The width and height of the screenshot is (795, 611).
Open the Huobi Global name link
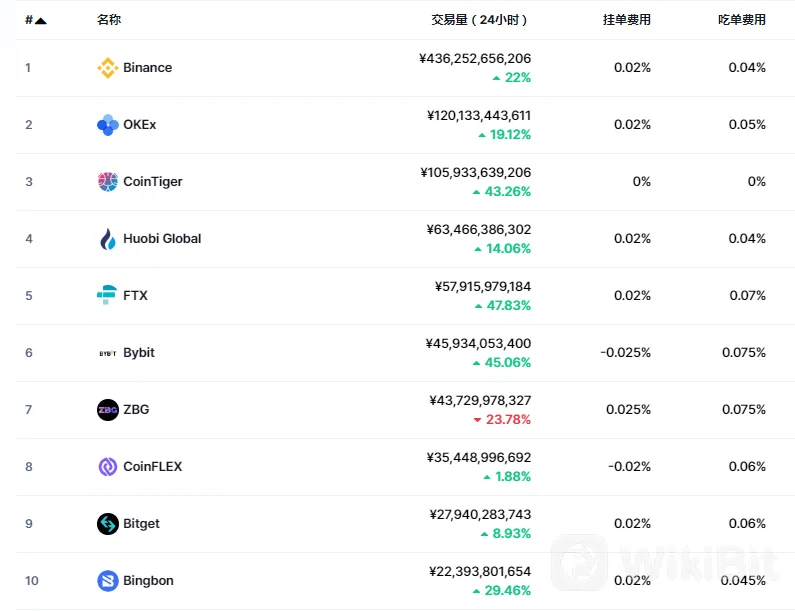pyautogui.click(x=162, y=239)
